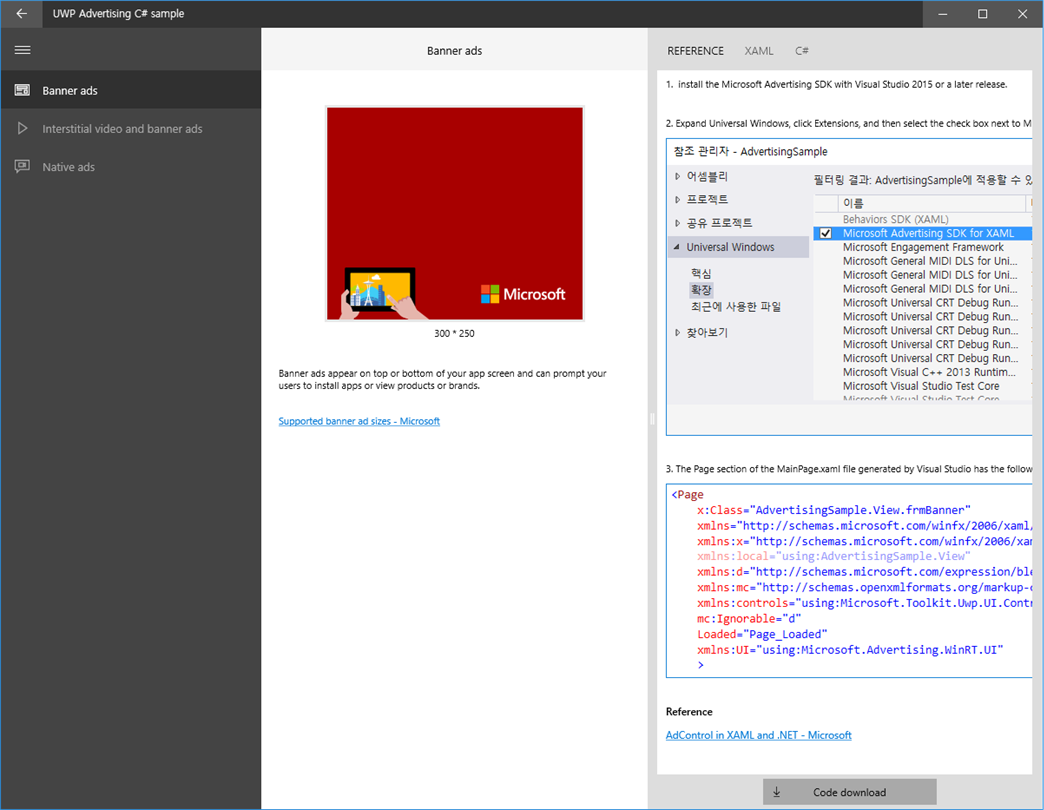This screenshot has width=1044, height=810.
Task: Open AdControl in XAML and .NET link
Action: click(758, 735)
